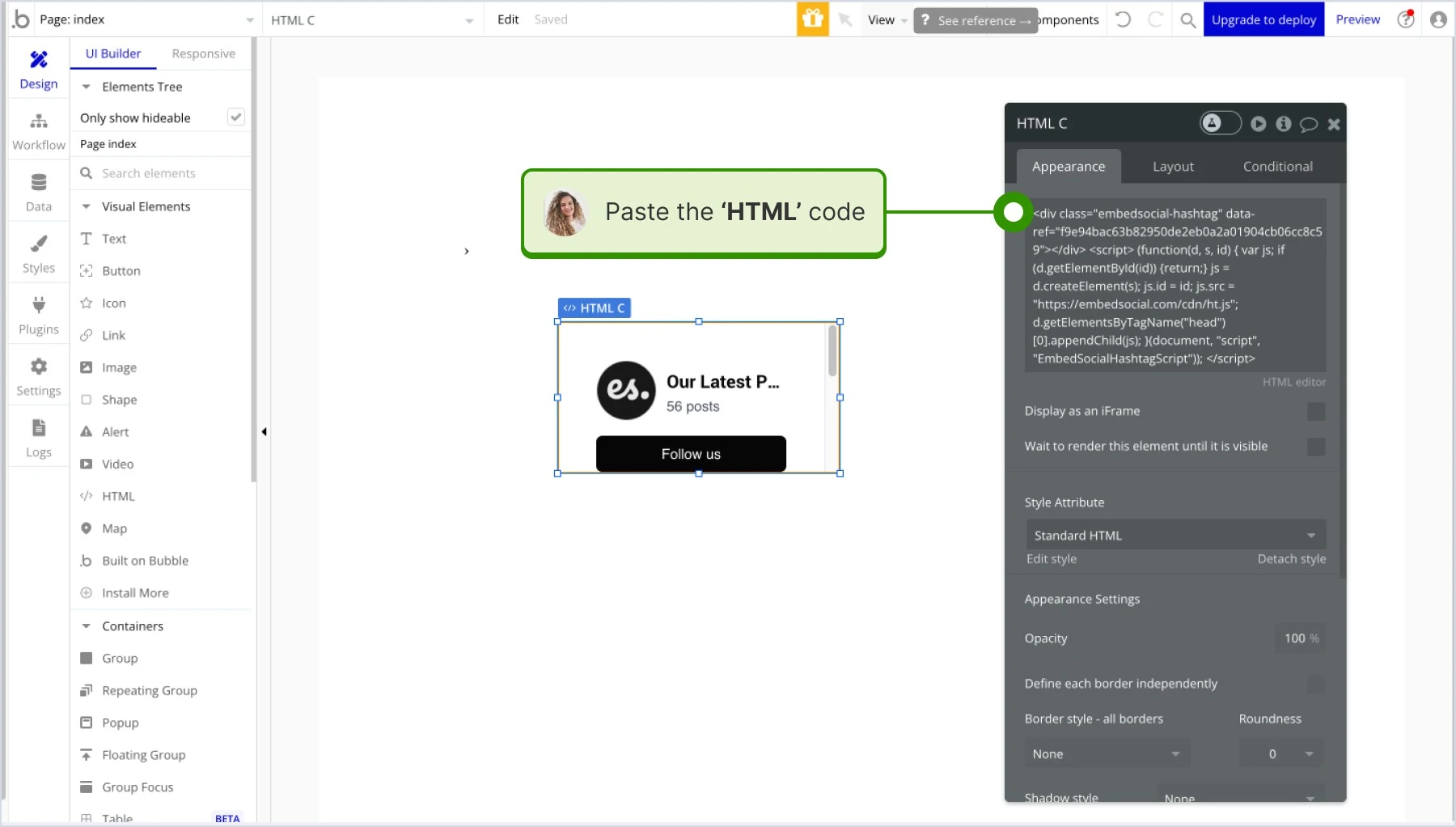Enable Display as an iFrame checkbox
Viewport: 1456px width, 827px height.
click(x=1316, y=411)
